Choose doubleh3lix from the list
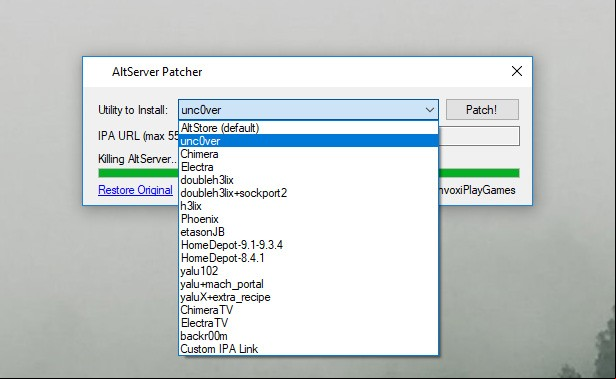Image resolution: width=616 pixels, height=379 pixels. click(x=308, y=180)
